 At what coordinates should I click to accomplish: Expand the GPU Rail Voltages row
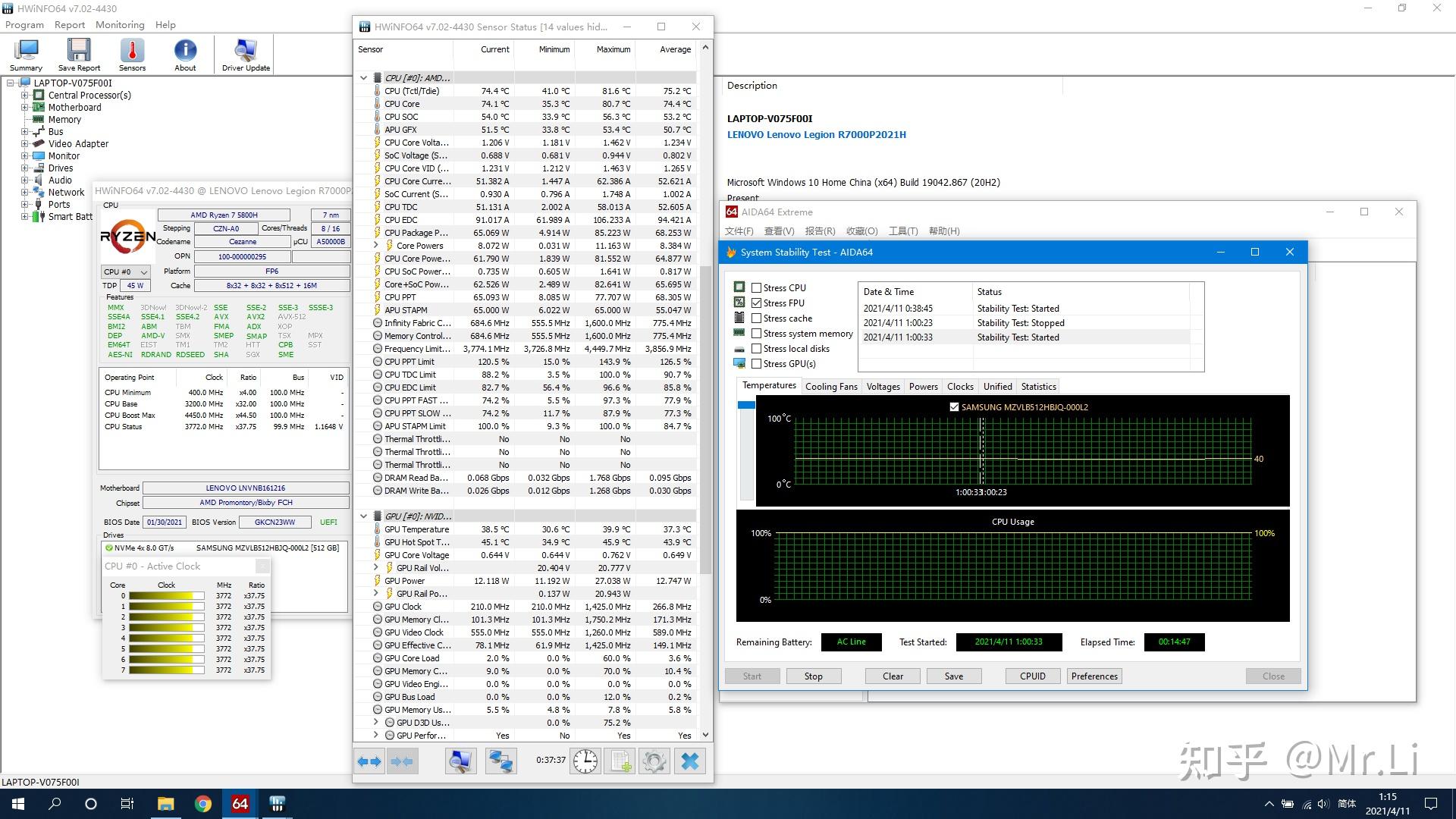tap(376, 568)
